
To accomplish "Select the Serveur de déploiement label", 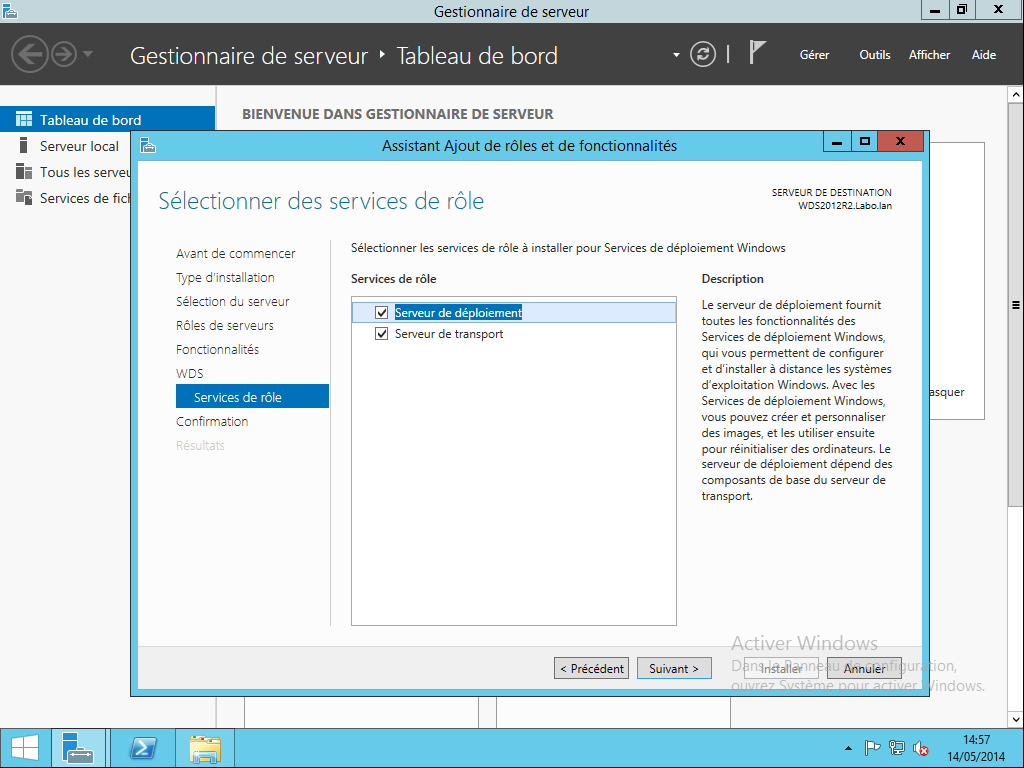I will click(x=458, y=313).
